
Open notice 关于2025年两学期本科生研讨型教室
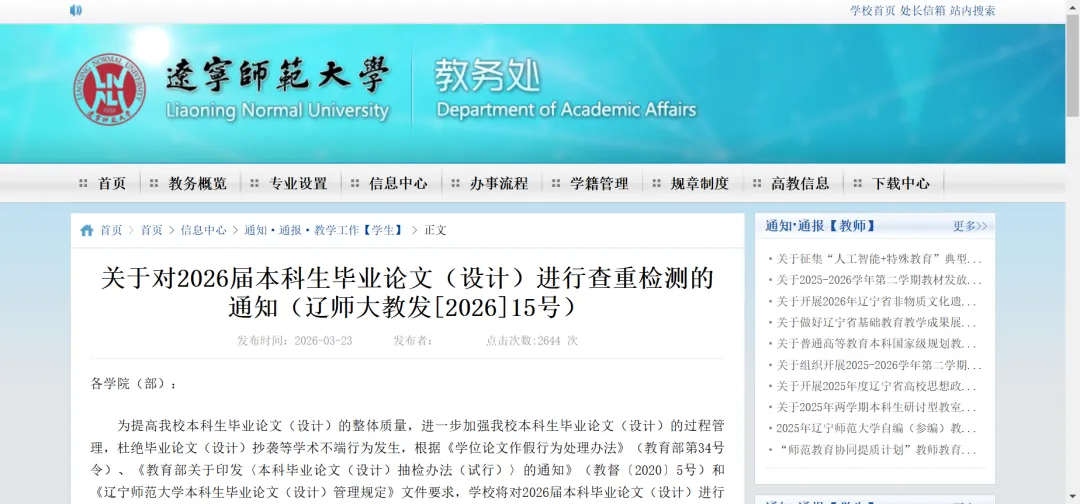click(879, 408)
